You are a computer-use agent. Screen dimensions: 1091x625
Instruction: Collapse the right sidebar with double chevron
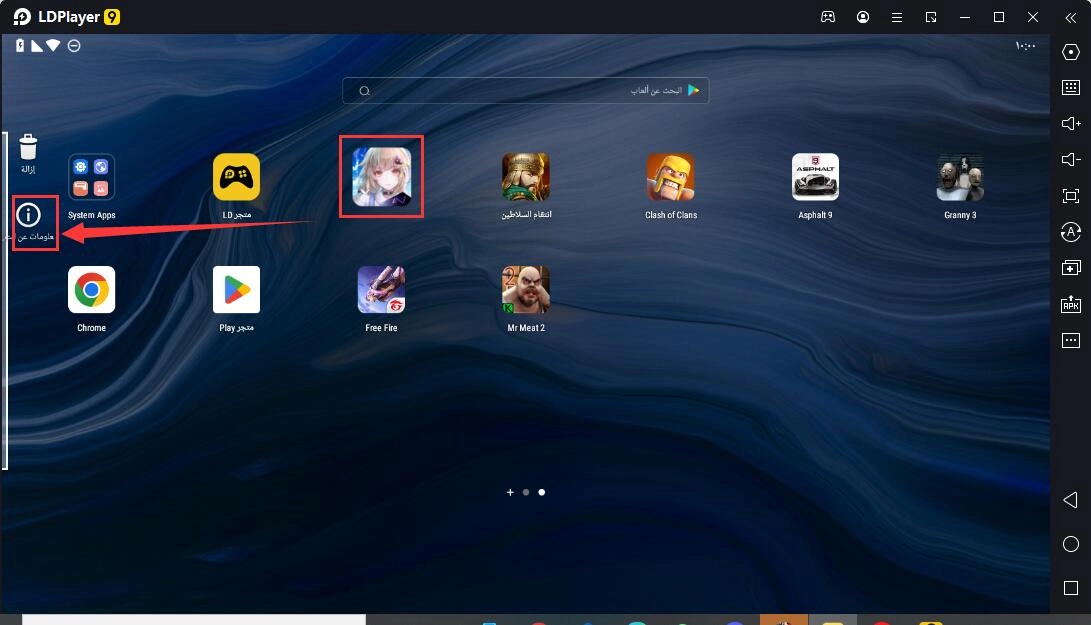point(1071,17)
